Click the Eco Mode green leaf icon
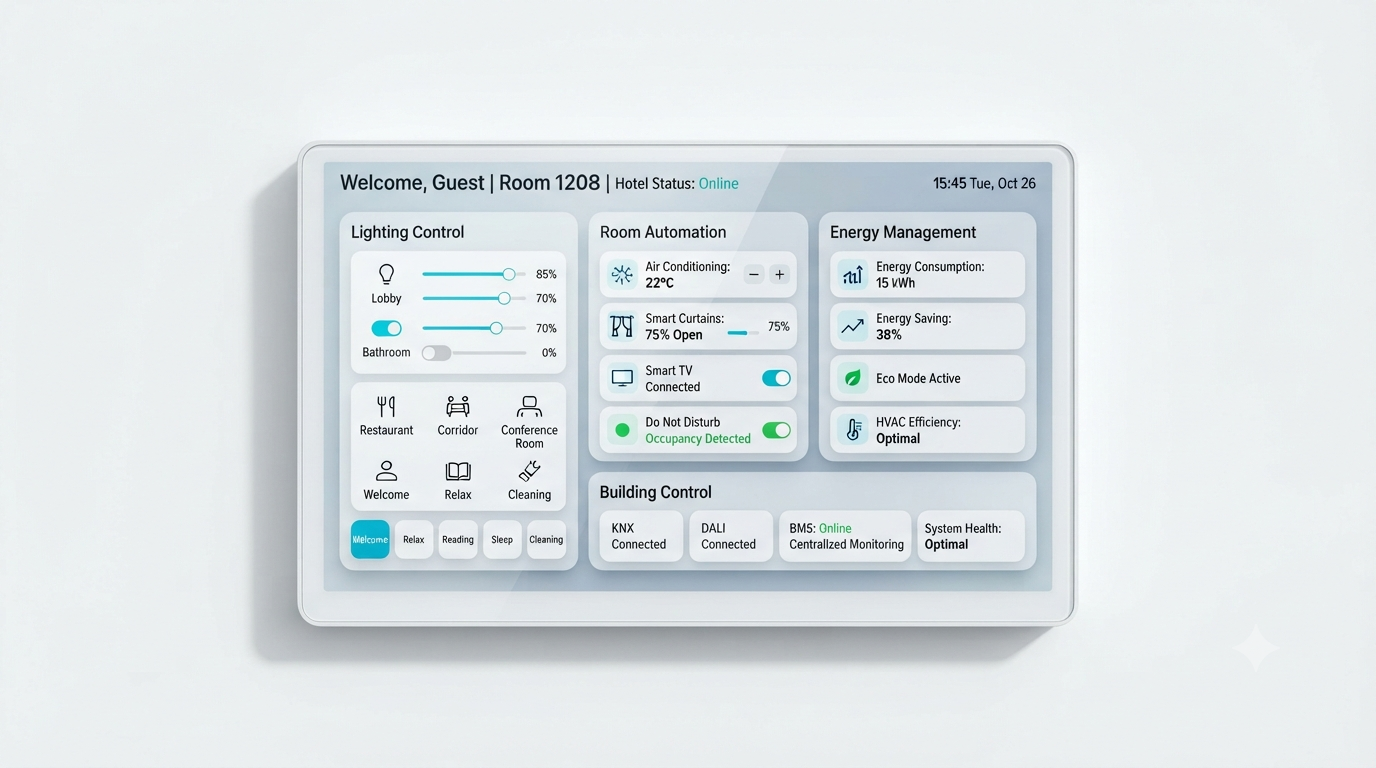Screen dimensions: 1376x768 853,378
